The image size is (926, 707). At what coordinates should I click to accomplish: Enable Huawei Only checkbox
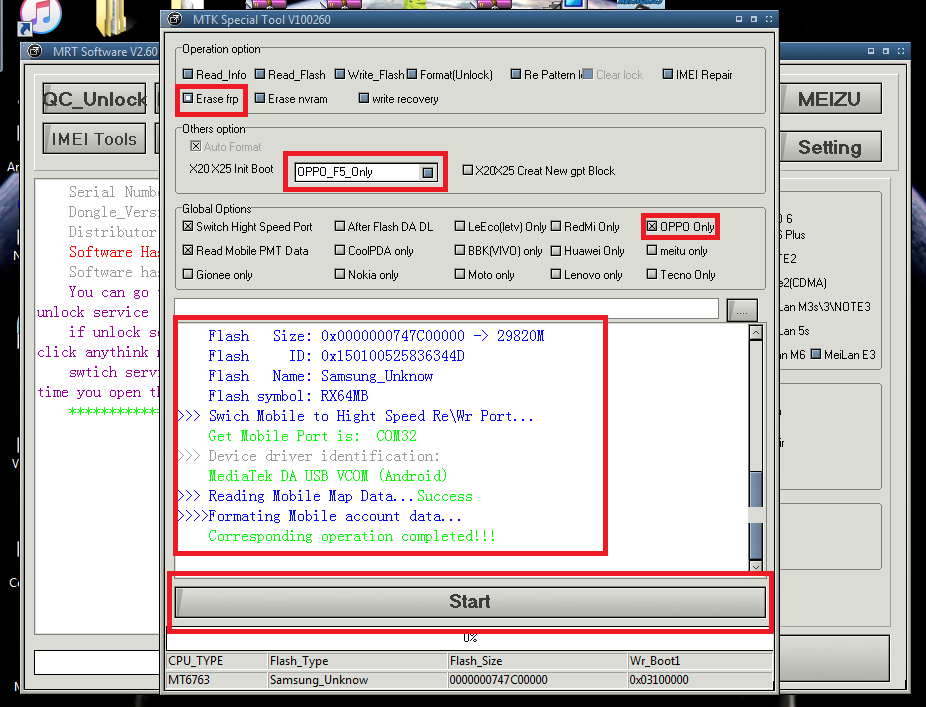556,250
